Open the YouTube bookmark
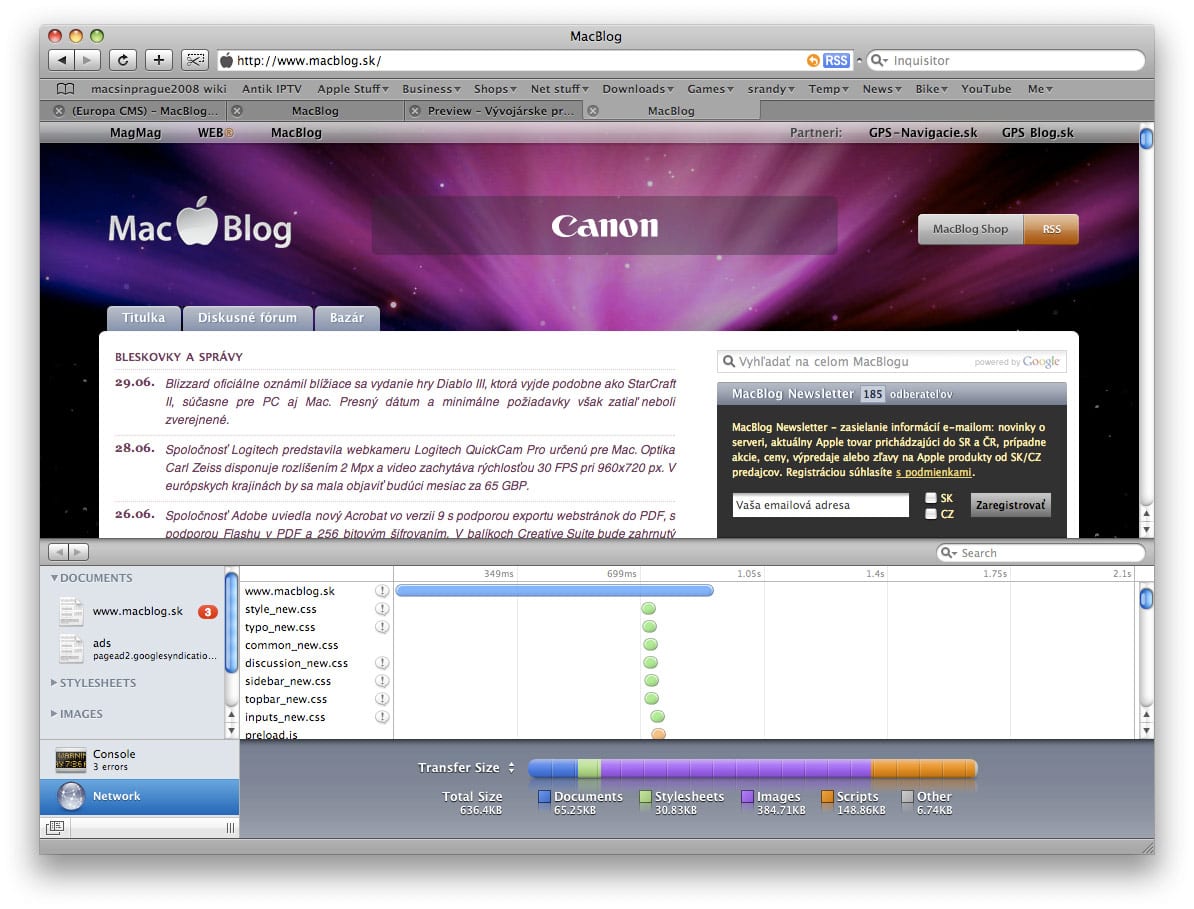The width and height of the screenshot is (1194, 909). click(986, 88)
